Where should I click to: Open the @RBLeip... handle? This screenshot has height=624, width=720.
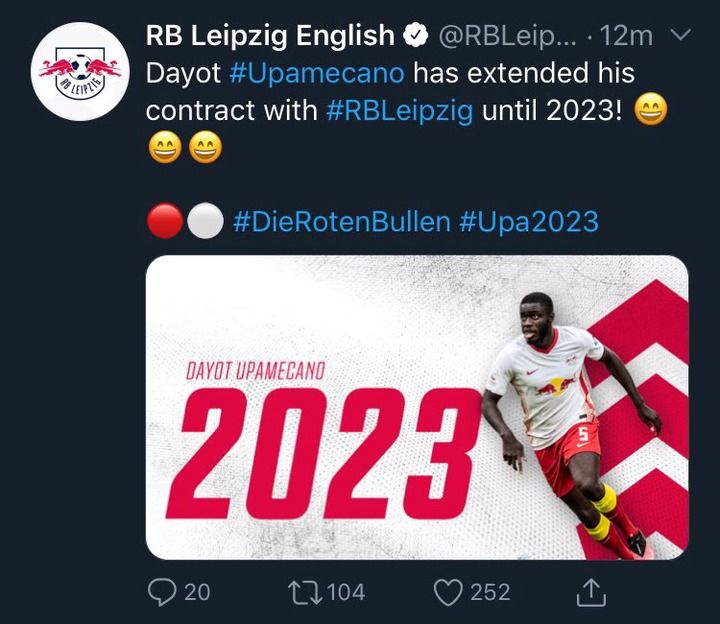[507, 36]
